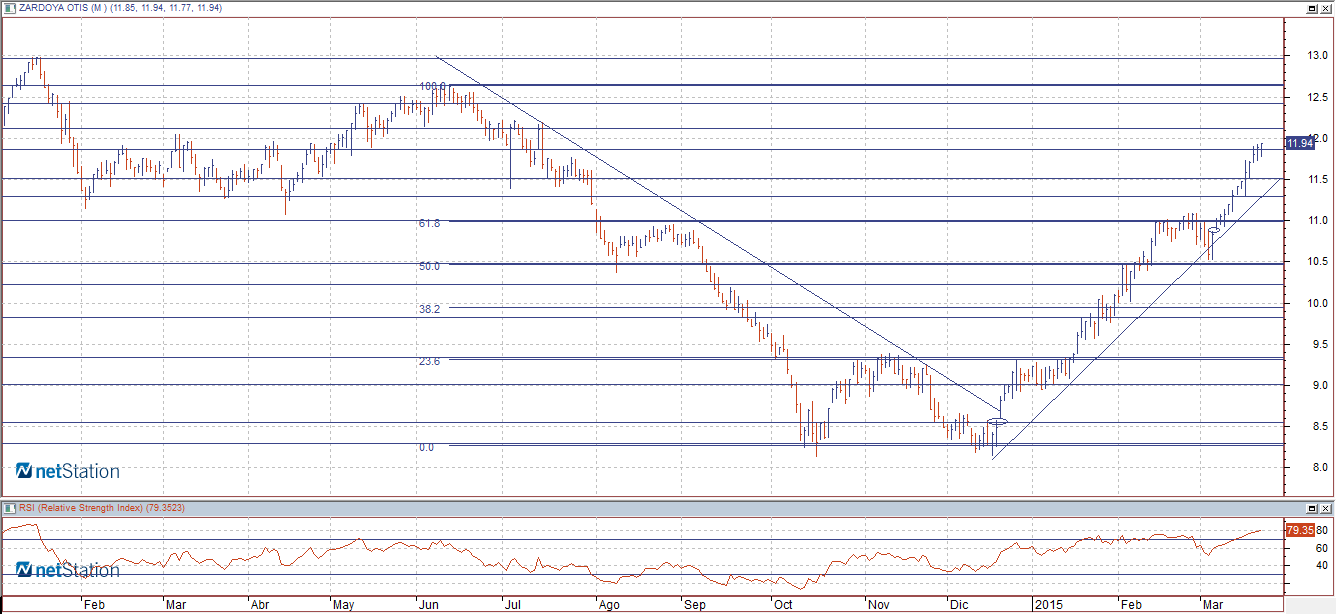The width and height of the screenshot is (1336, 614).
Task: Select the 50.0 Fibonacci level label
Action: point(430,267)
